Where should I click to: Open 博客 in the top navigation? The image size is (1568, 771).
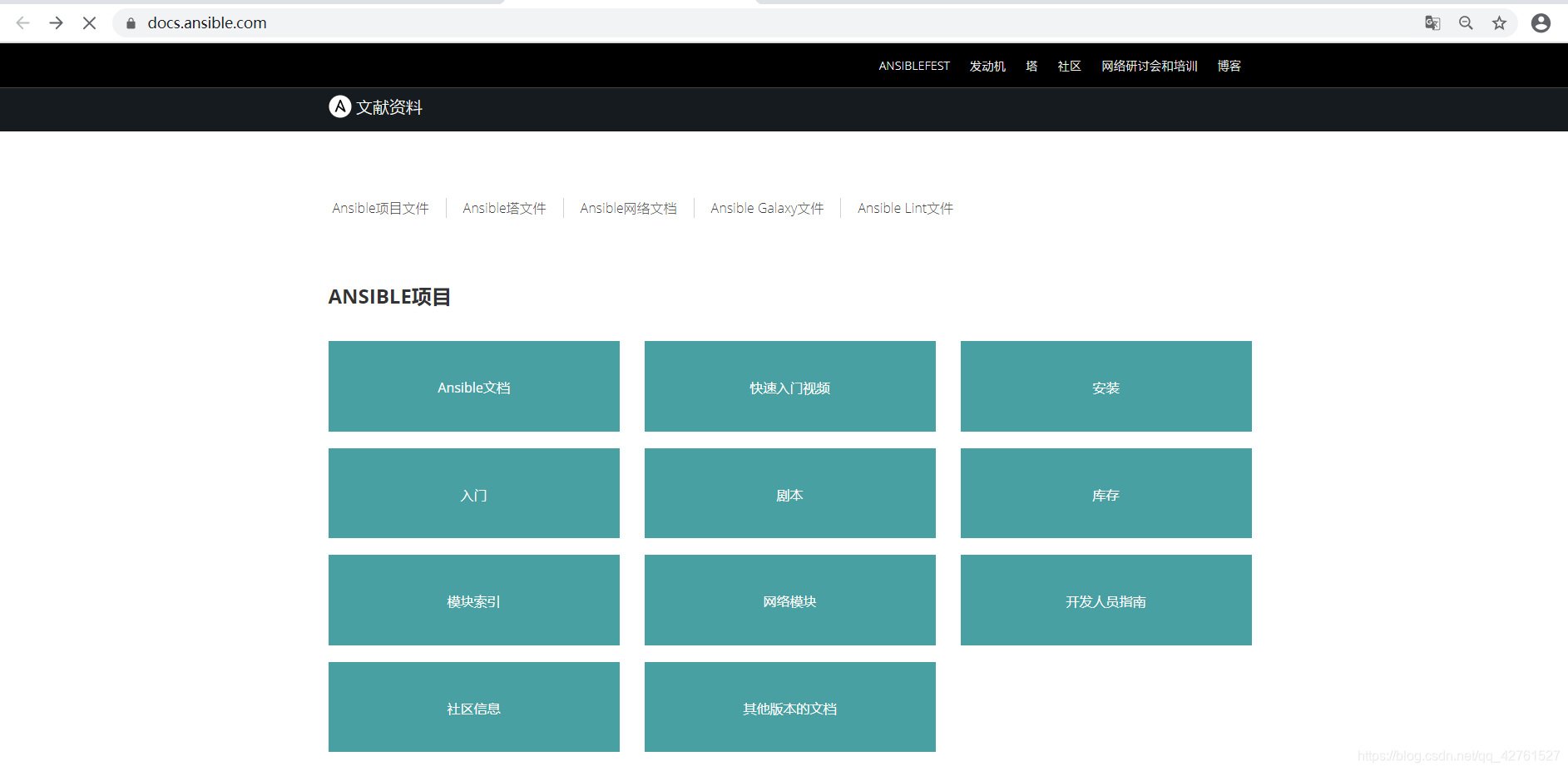point(1229,66)
